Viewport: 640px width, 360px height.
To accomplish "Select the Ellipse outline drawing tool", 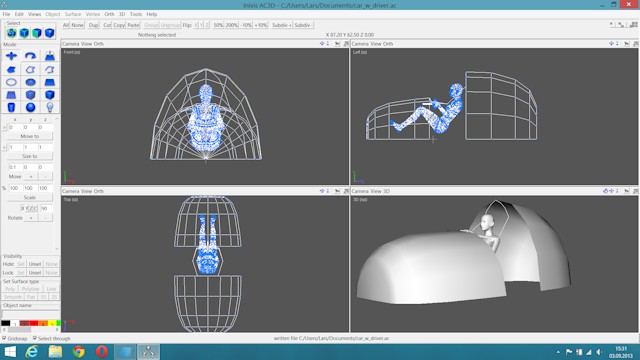I will pyautogui.click(x=11, y=82).
